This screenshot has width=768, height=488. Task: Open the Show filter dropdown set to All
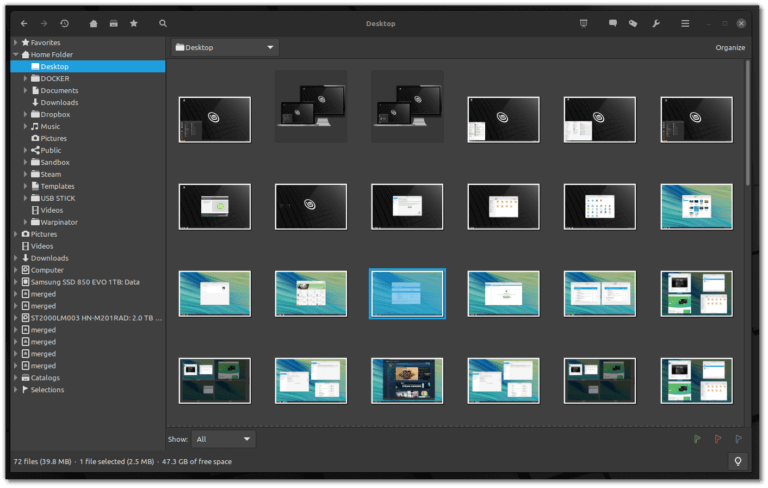[223, 439]
